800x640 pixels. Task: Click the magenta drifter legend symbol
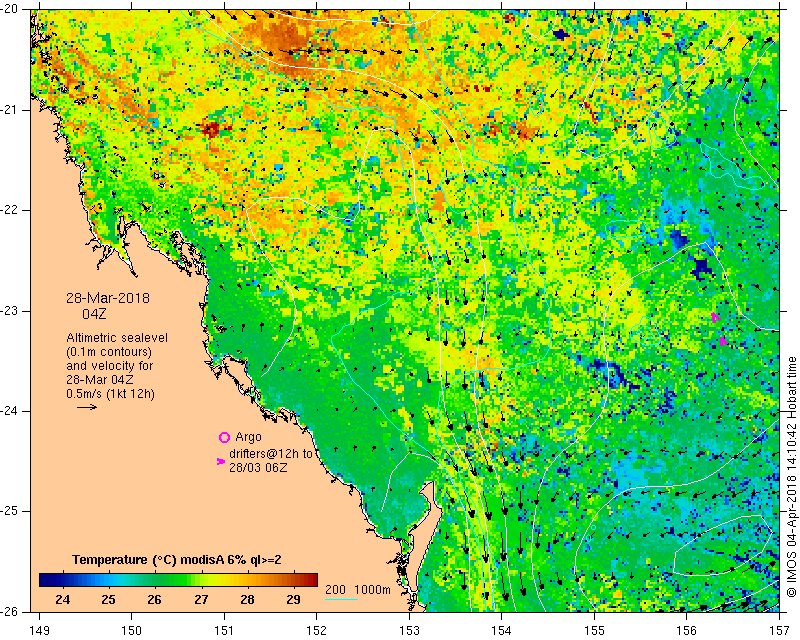220,461
